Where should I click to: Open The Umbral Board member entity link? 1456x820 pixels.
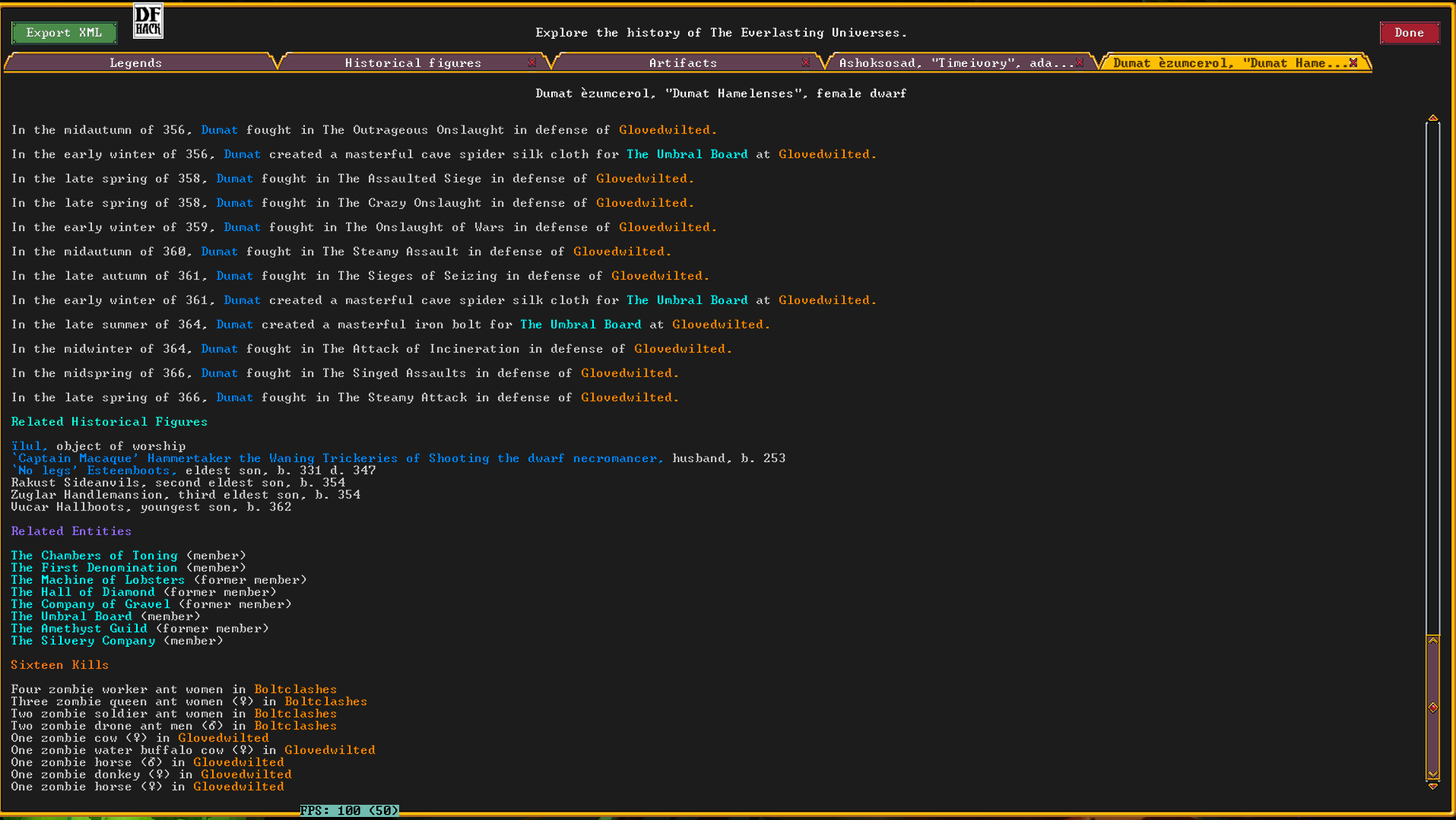point(71,616)
